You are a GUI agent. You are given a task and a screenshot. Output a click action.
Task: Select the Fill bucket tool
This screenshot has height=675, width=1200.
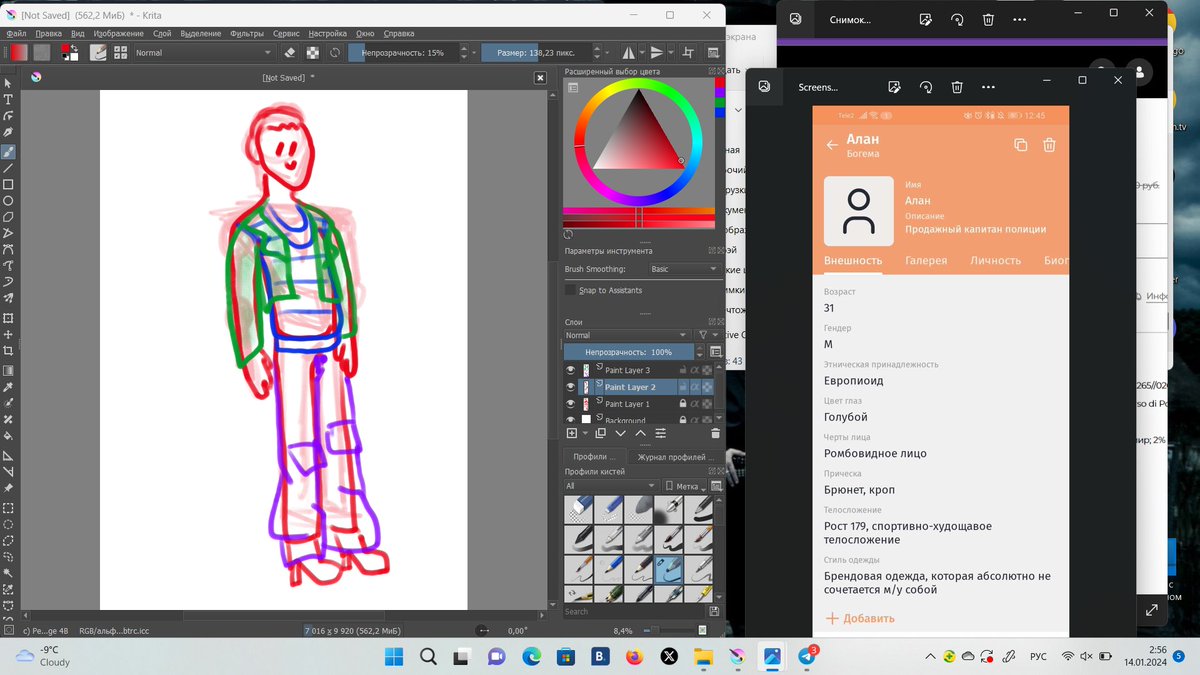coord(8,435)
